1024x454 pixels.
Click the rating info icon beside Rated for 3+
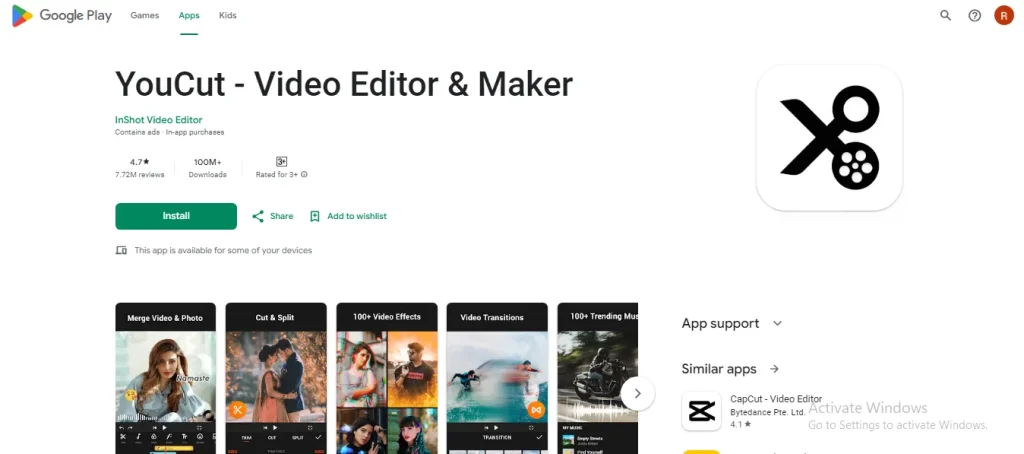coord(304,174)
